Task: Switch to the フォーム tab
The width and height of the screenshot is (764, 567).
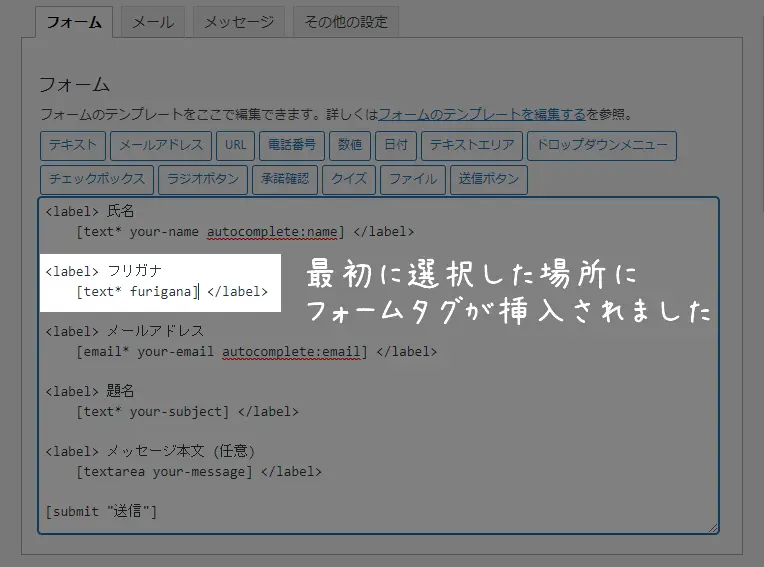Action: [74, 22]
